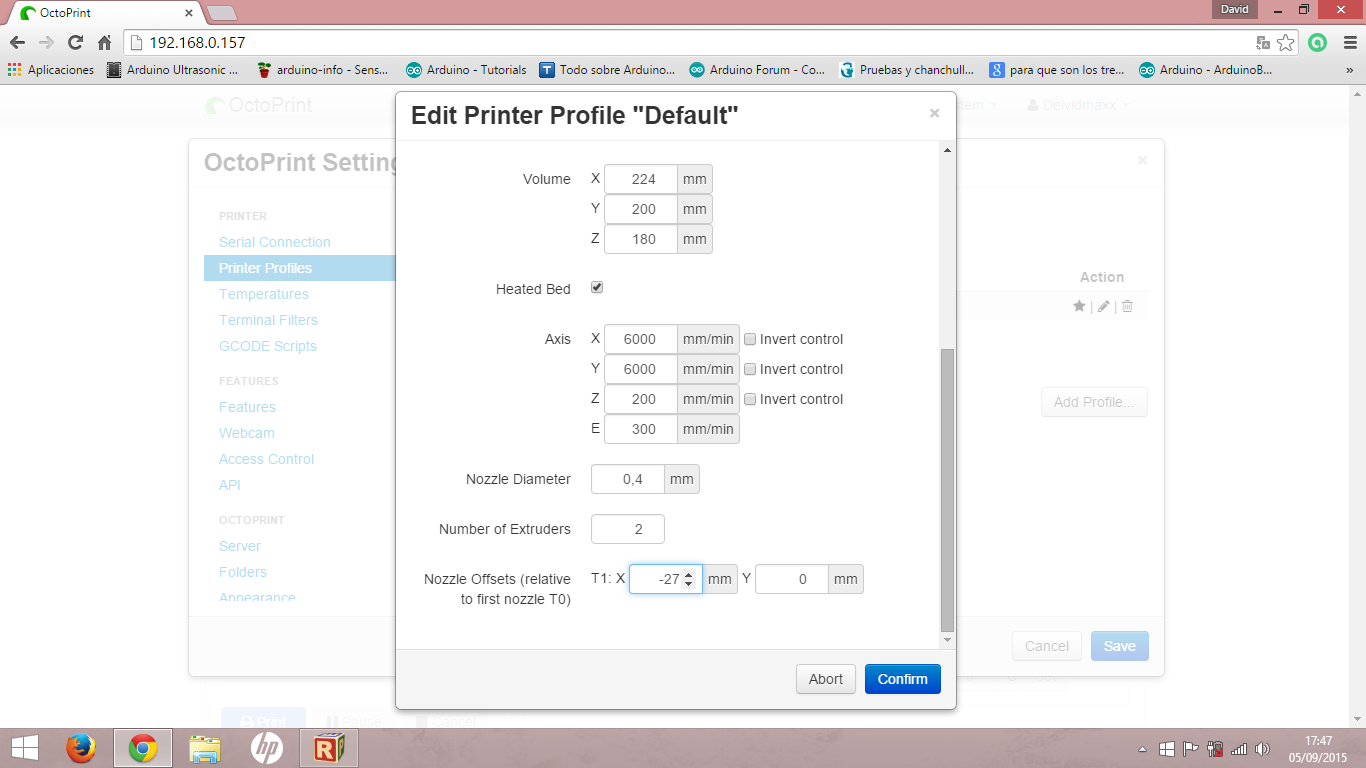This screenshot has height=768, width=1366.
Task: Open Server settings section
Action: [239, 546]
